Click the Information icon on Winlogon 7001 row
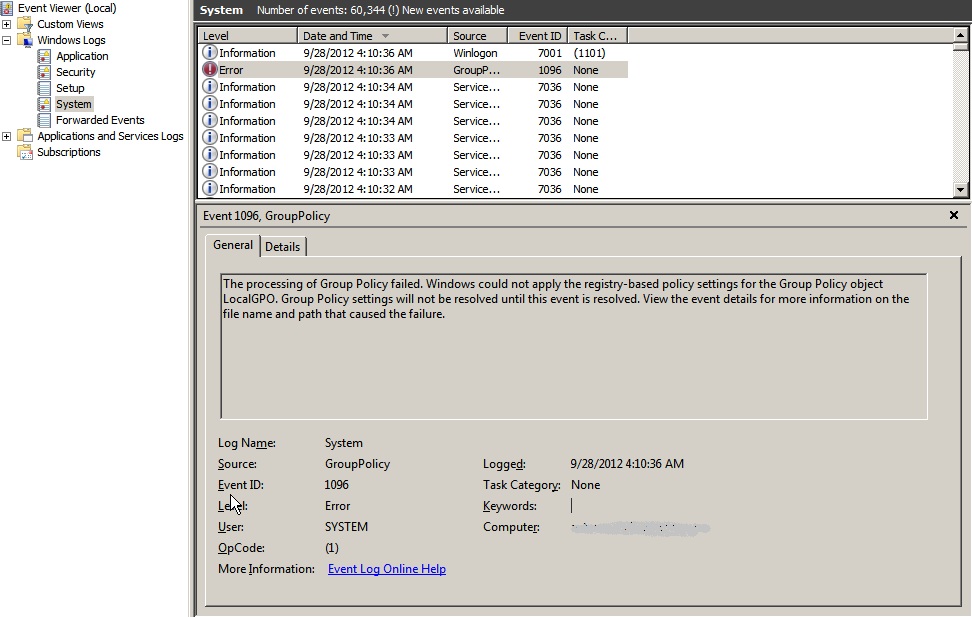This screenshot has height=617, width=972. pos(210,53)
